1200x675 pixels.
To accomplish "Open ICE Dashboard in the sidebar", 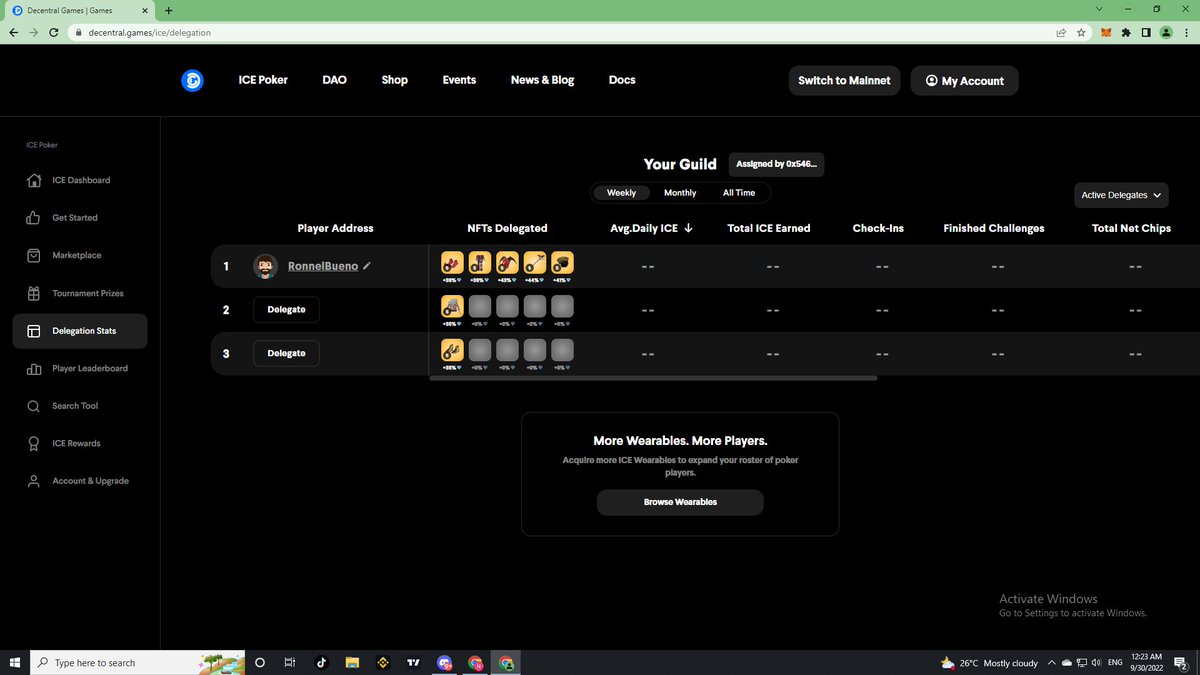I will (80, 180).
